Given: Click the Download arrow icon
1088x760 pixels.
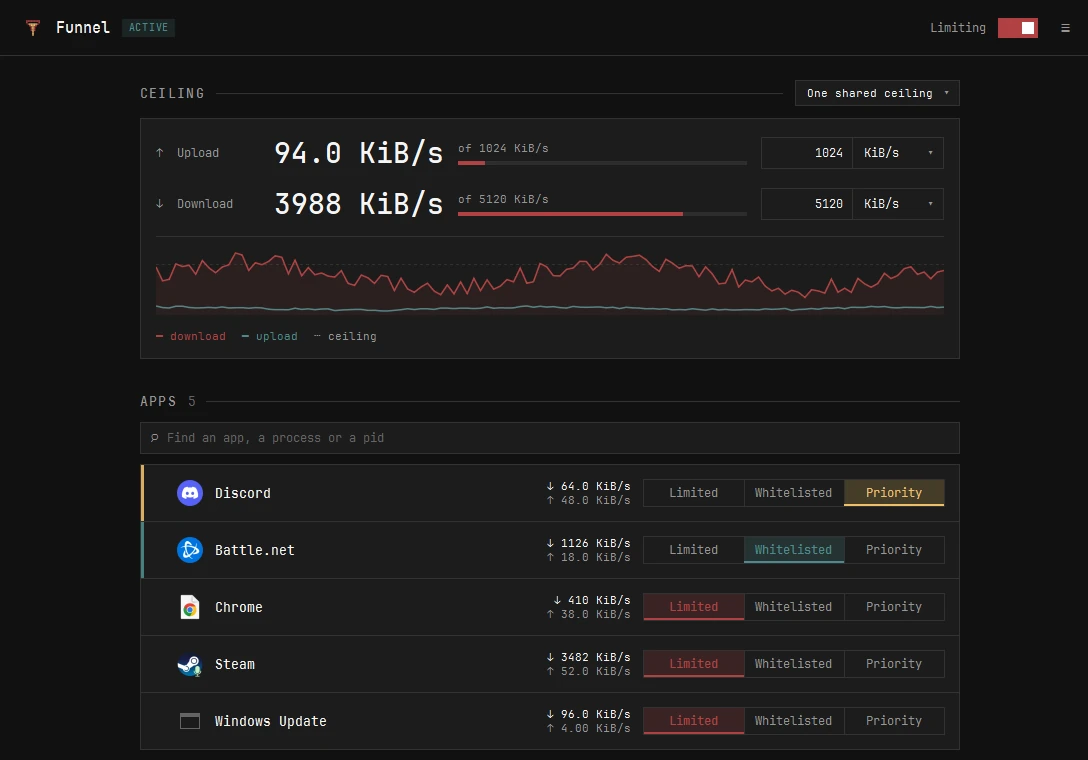Looking at the screenshot, I should [x=160, y=203].
